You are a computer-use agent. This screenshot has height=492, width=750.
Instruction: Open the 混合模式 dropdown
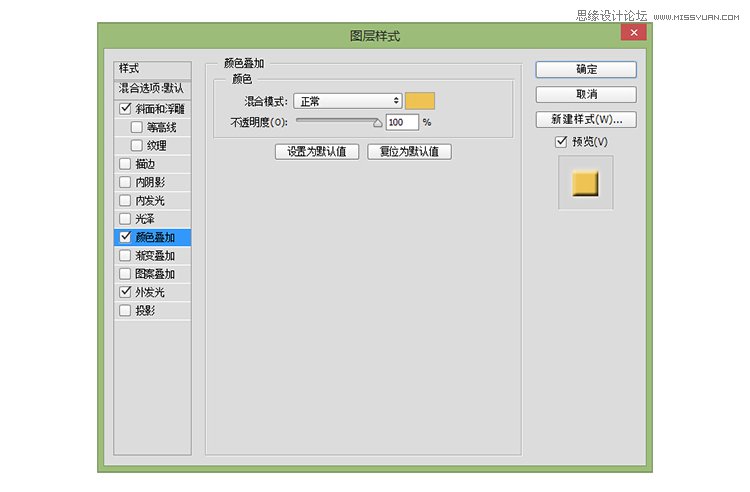coord(348,101)
